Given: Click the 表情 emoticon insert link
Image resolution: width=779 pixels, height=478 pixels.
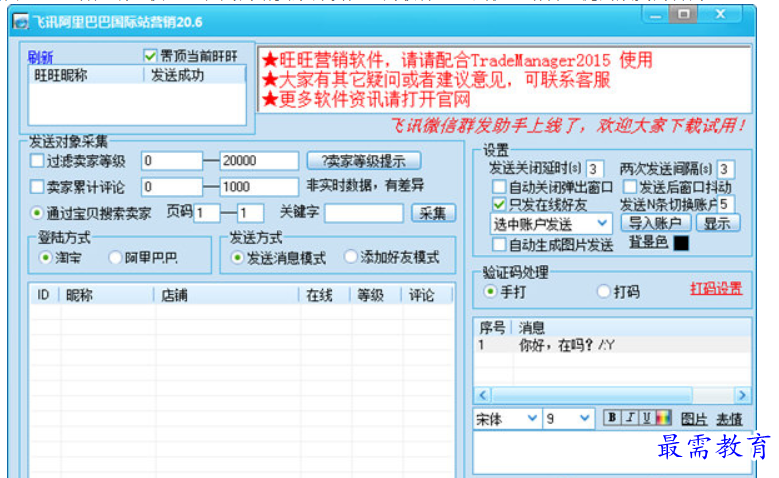Looking at the screenshot, I should click(730, 419).
